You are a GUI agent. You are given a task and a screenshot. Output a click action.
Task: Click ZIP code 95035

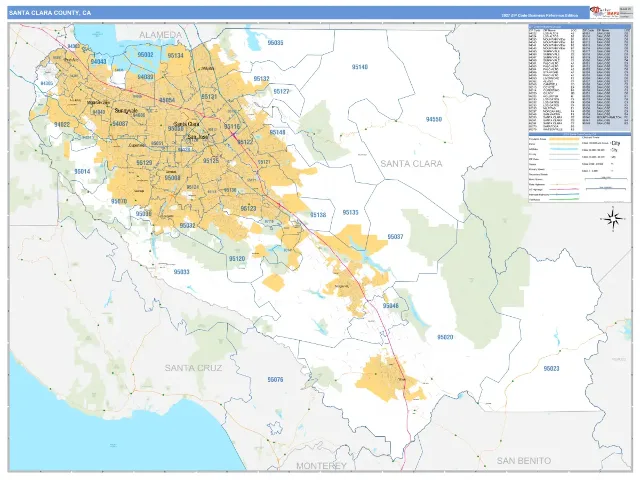click(x=275, y=42)
